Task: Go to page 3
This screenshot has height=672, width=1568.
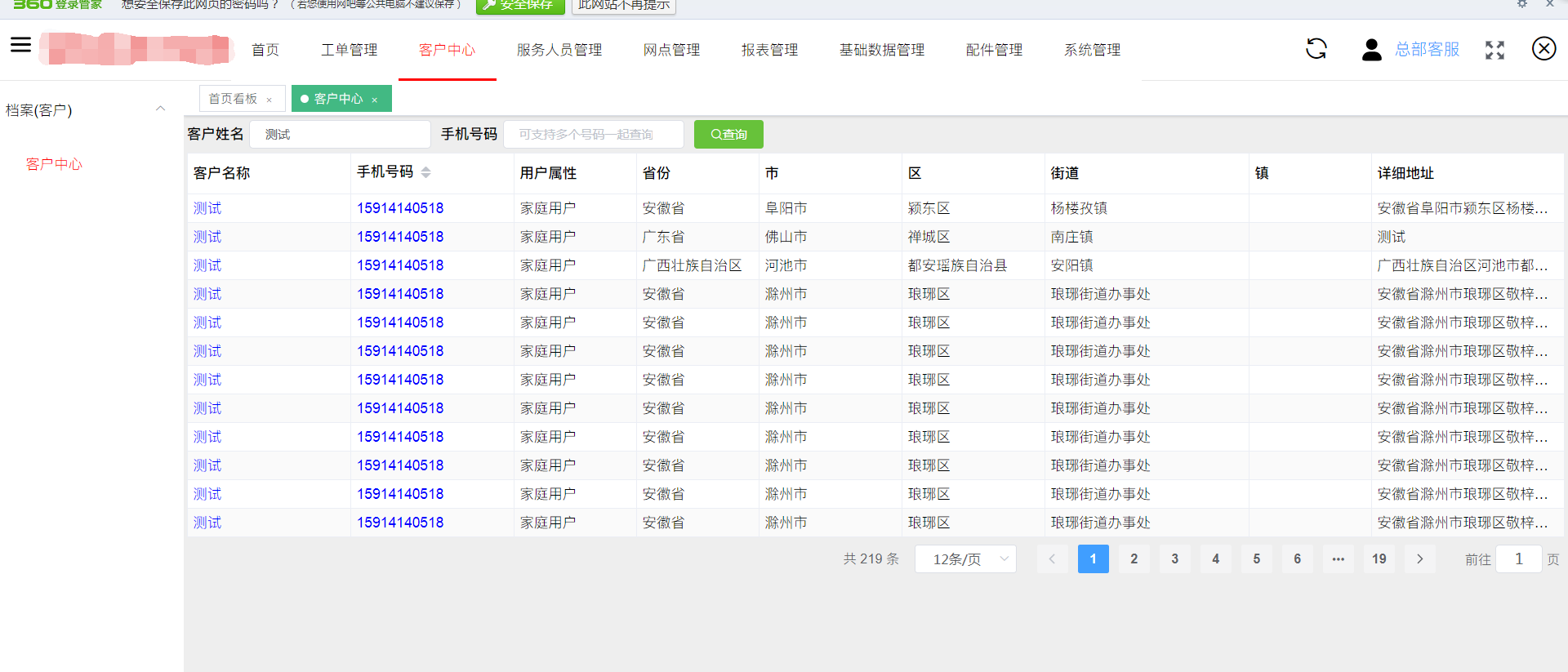Action: click(1174, 559)
